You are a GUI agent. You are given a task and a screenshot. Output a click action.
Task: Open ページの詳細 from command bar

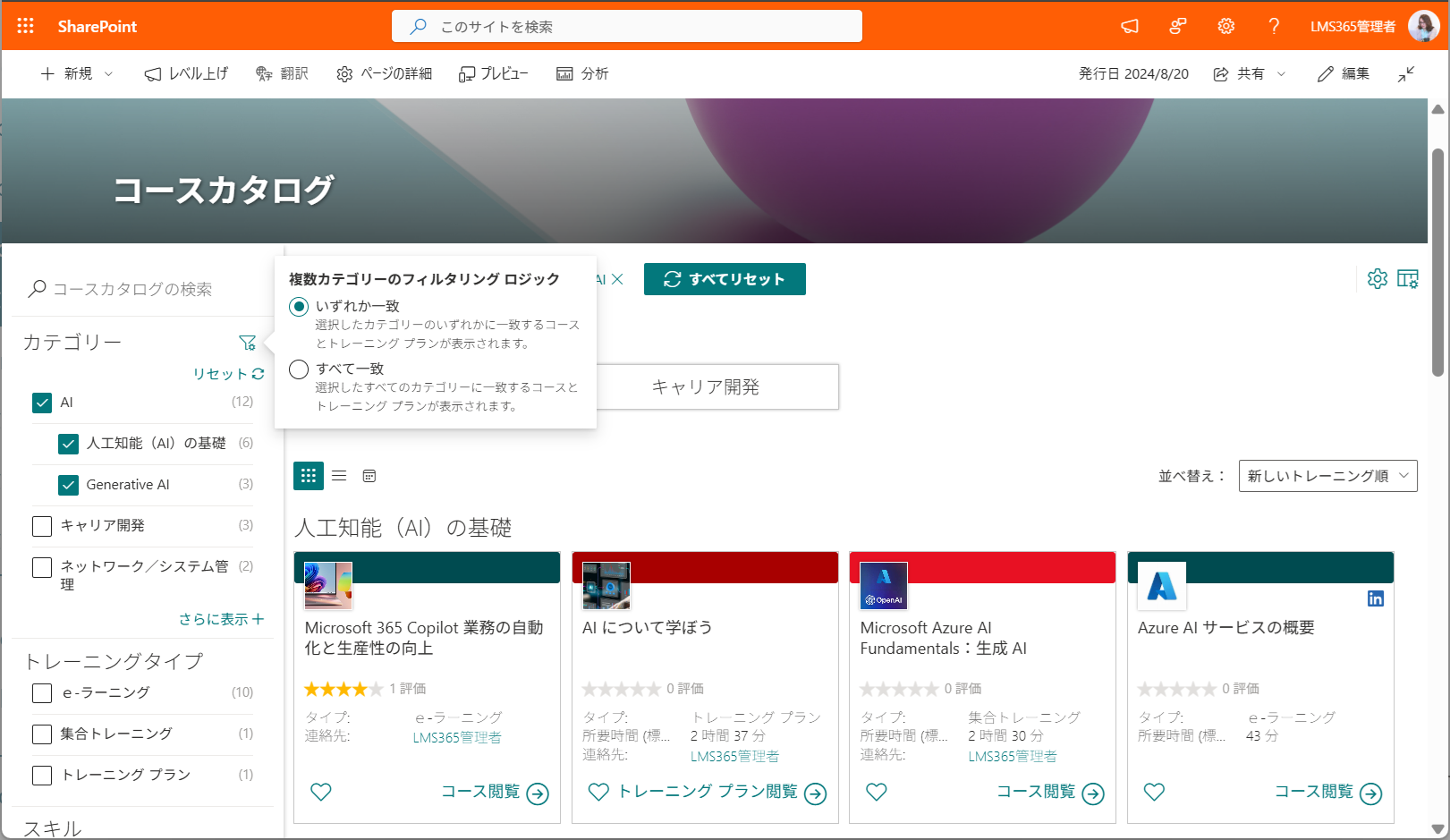click(384, 74)
